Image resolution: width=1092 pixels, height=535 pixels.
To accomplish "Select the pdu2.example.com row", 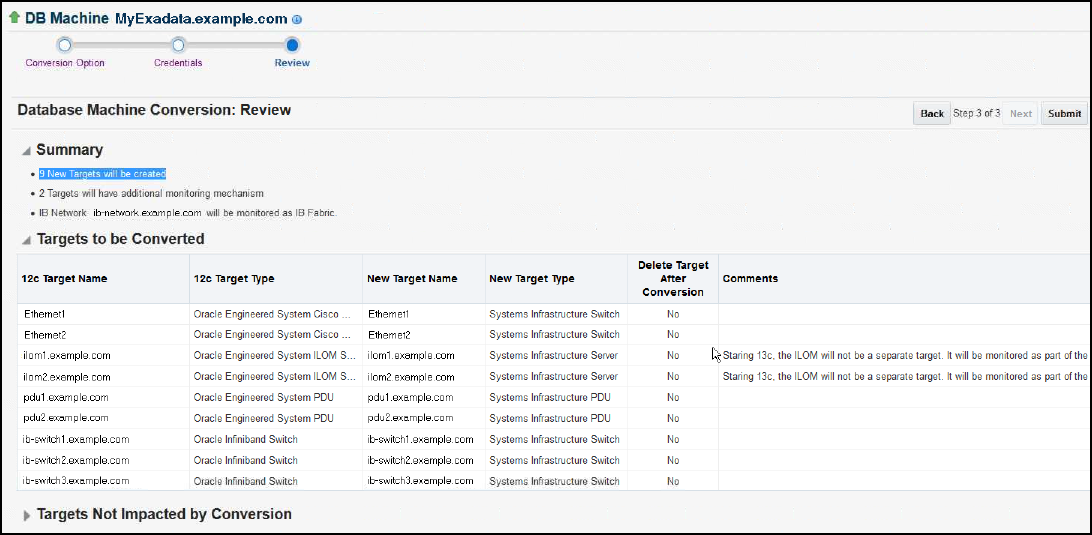I will point(554,418).
